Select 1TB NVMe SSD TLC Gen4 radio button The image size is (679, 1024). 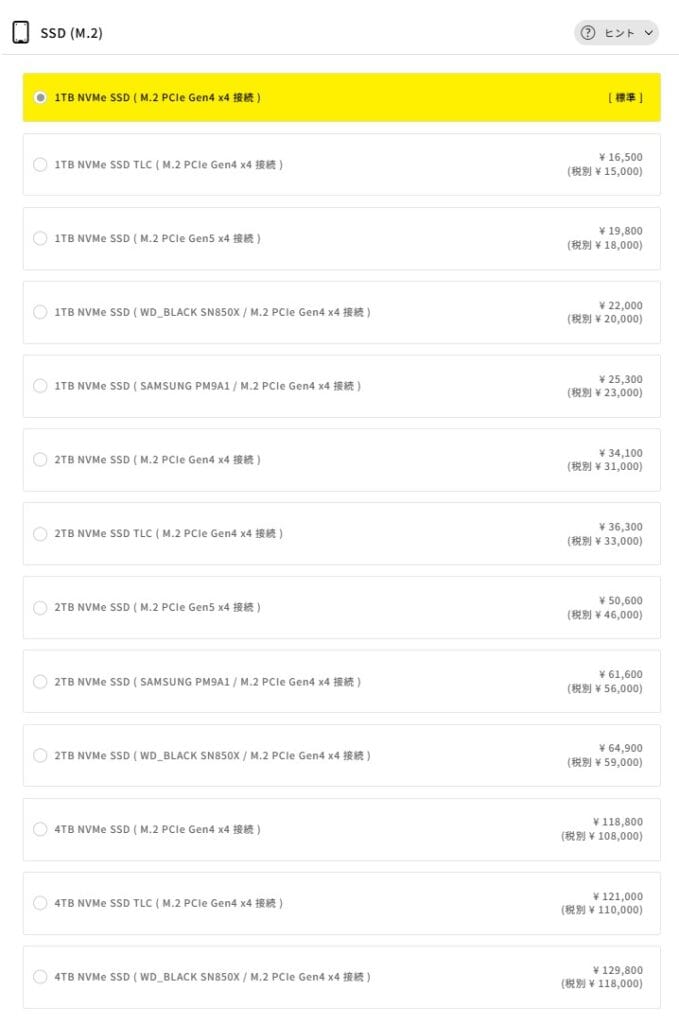click(x=40, y=165)
